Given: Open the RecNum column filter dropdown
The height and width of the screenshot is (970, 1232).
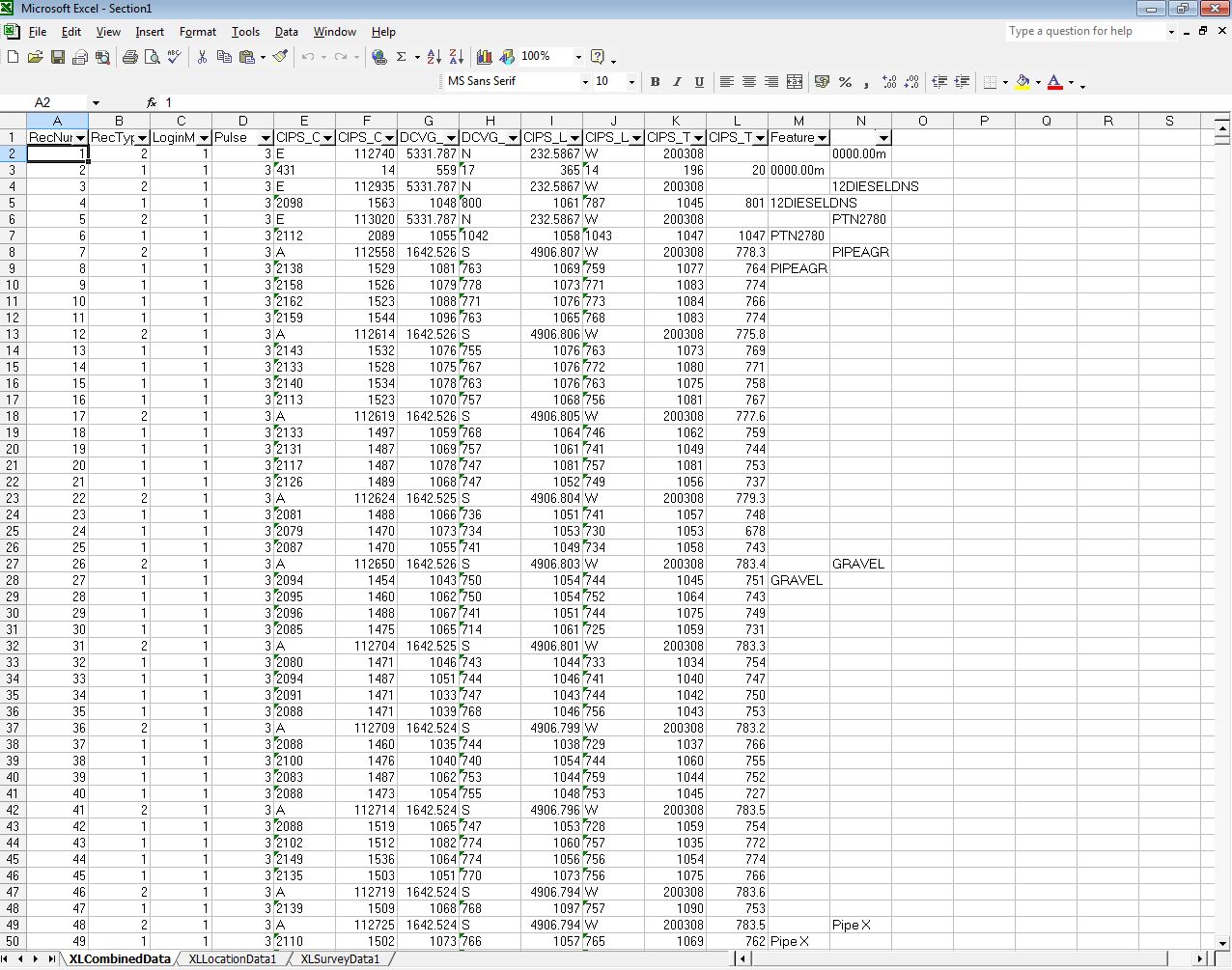Looking at the screenshot, I should pyautogui.click(x=81, y=138).
